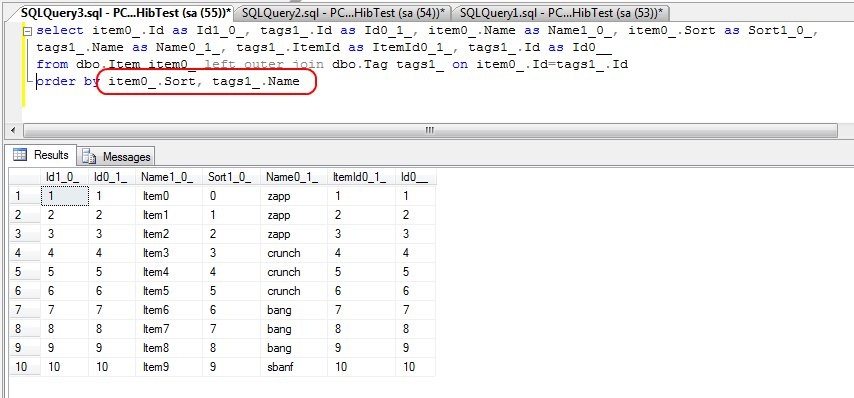Click the Item1 cell

point(168,215)
